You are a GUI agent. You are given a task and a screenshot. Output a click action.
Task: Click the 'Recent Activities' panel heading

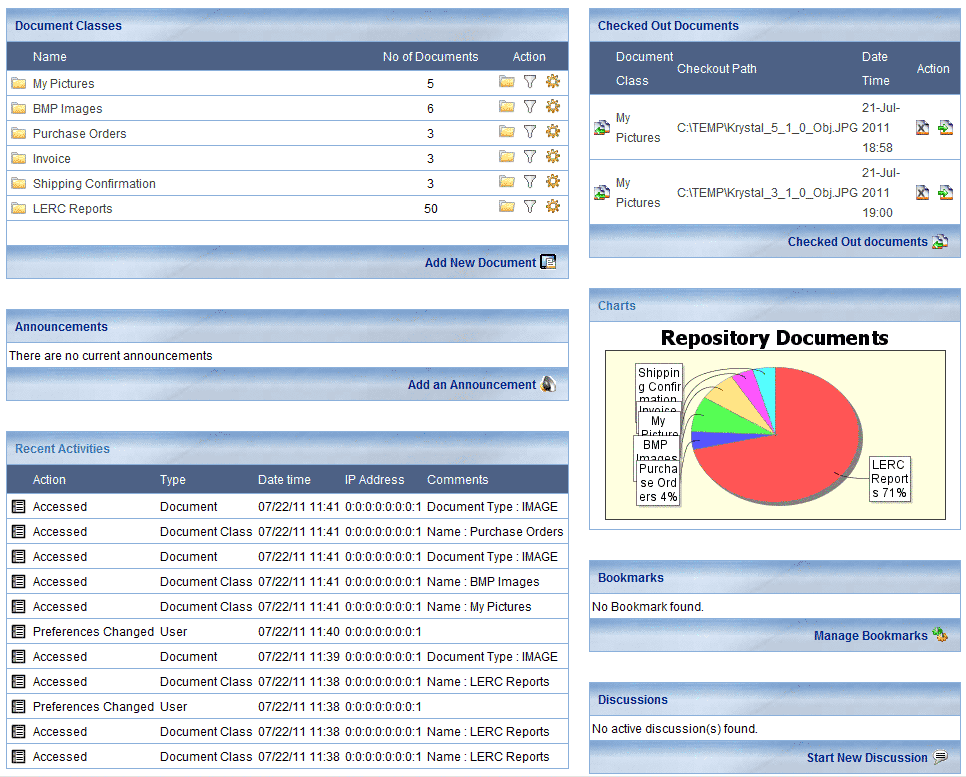tap(62, 449)
